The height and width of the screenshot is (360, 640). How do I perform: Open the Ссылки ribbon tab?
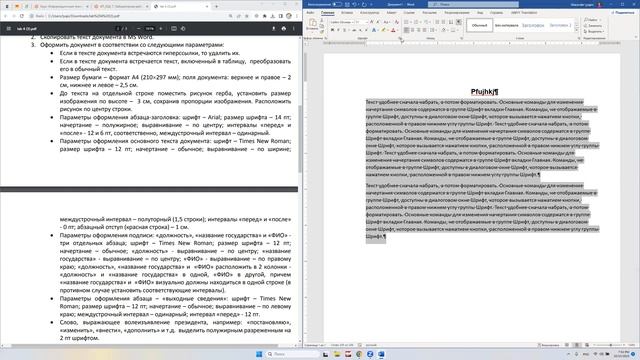point(409,13)
